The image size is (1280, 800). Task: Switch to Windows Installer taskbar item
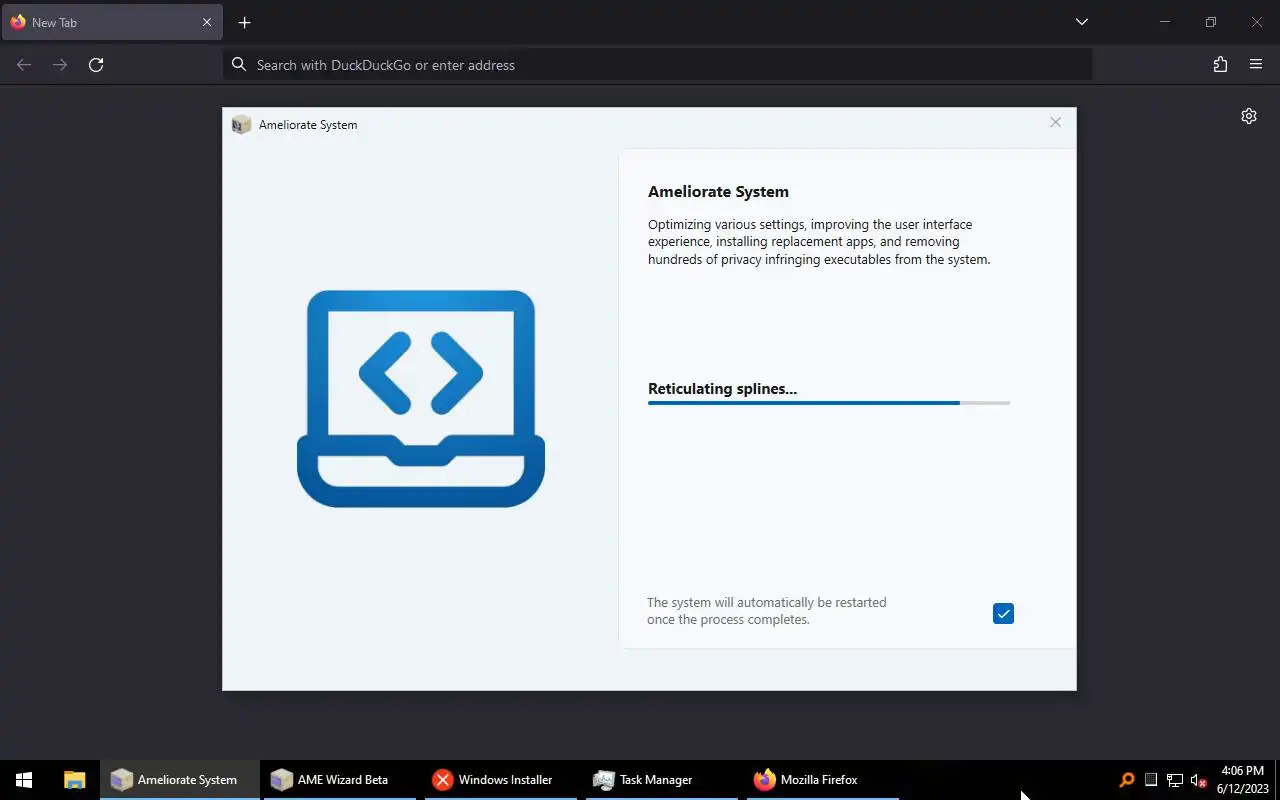coord(502,780)
